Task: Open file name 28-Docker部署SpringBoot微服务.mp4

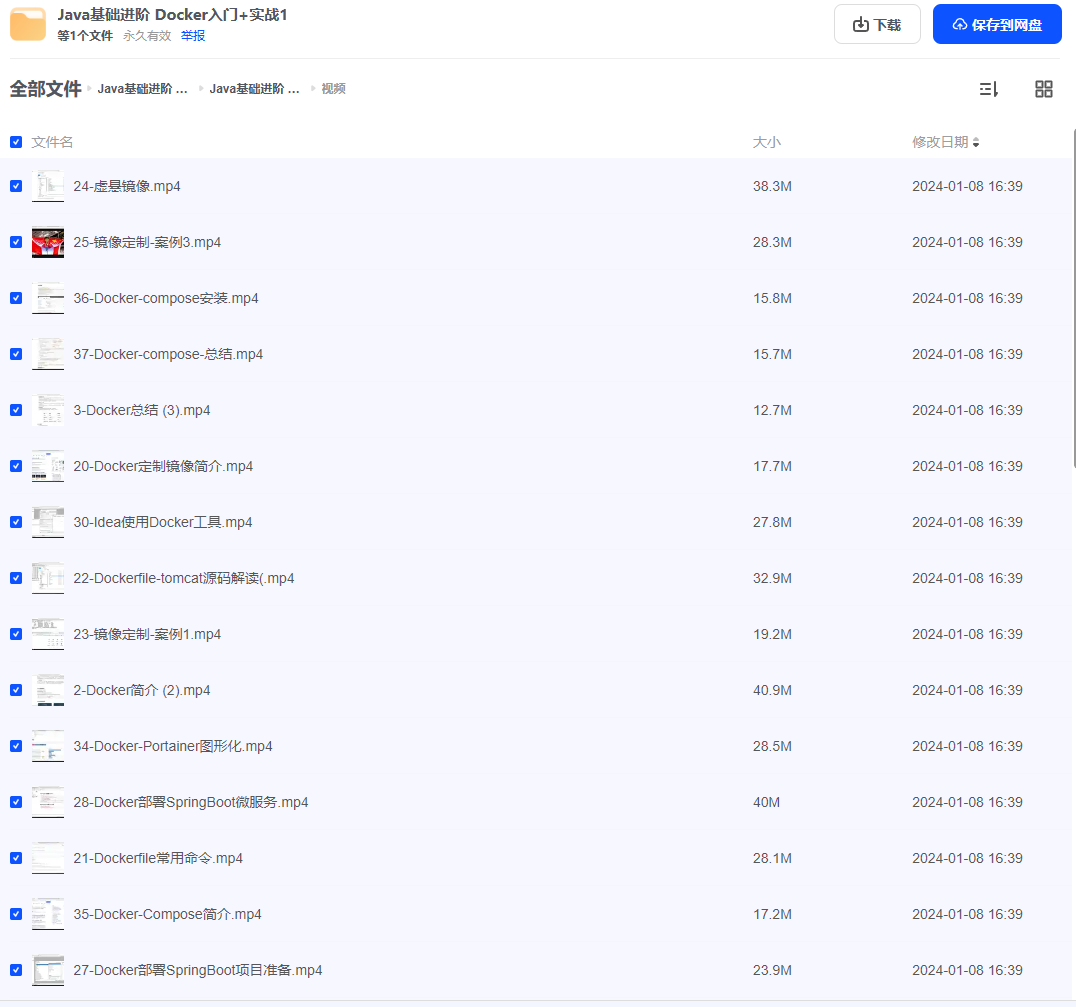Action: [191, 802]
